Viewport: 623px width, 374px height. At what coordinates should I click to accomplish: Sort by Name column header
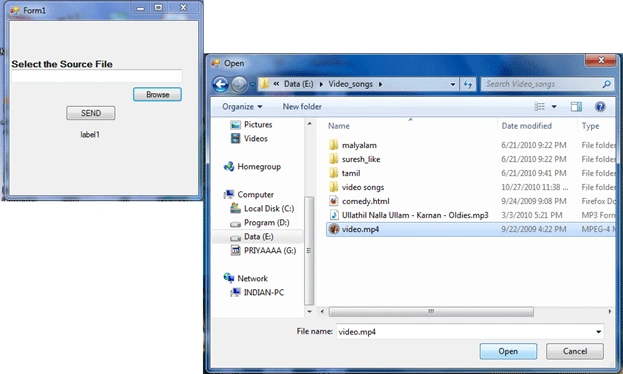339,126
